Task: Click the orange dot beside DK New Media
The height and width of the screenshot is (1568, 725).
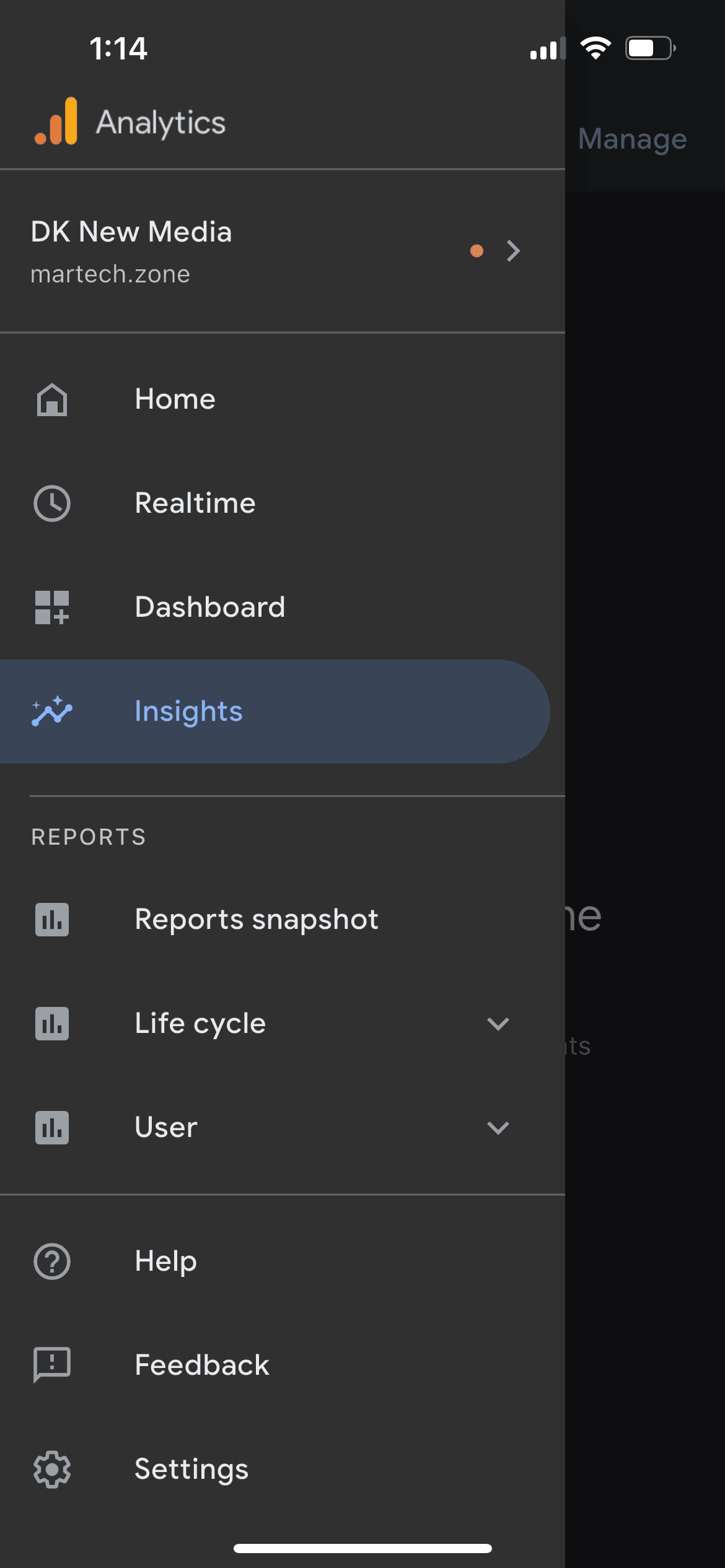Action: (477, 251)
